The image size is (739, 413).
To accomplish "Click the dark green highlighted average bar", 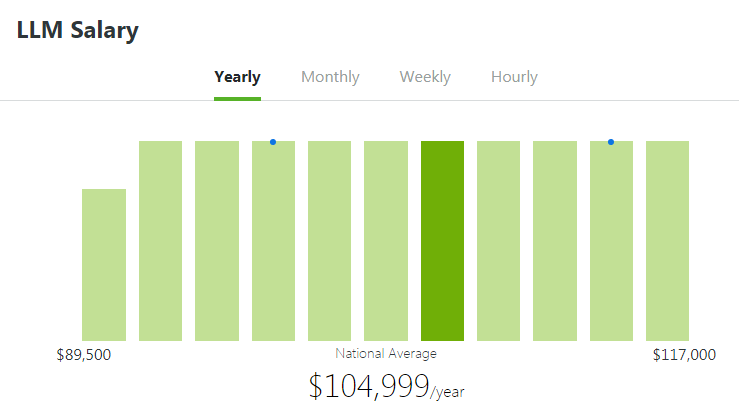I will point(442,240).
